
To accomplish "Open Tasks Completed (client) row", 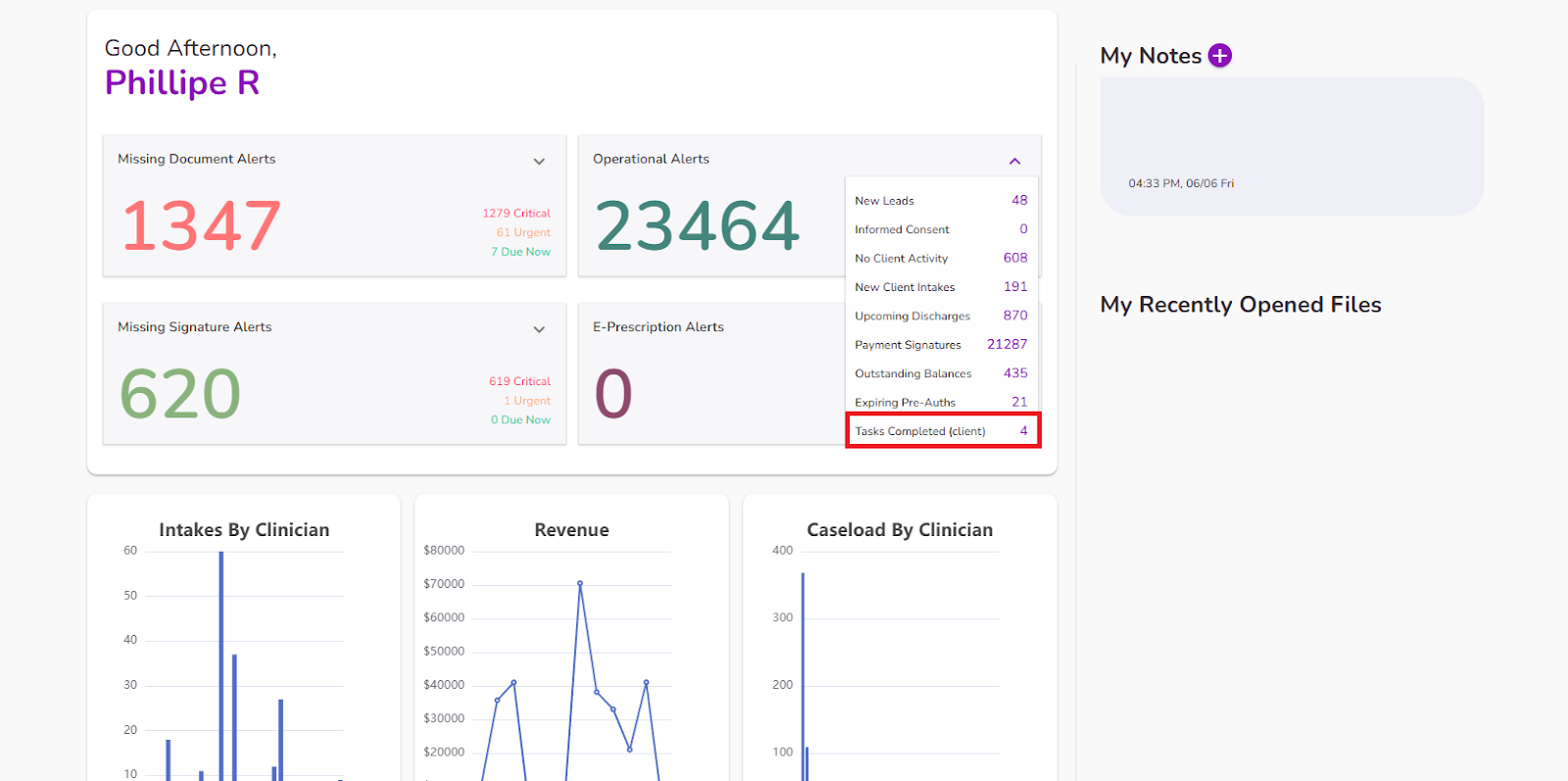I will coord(943,431).
